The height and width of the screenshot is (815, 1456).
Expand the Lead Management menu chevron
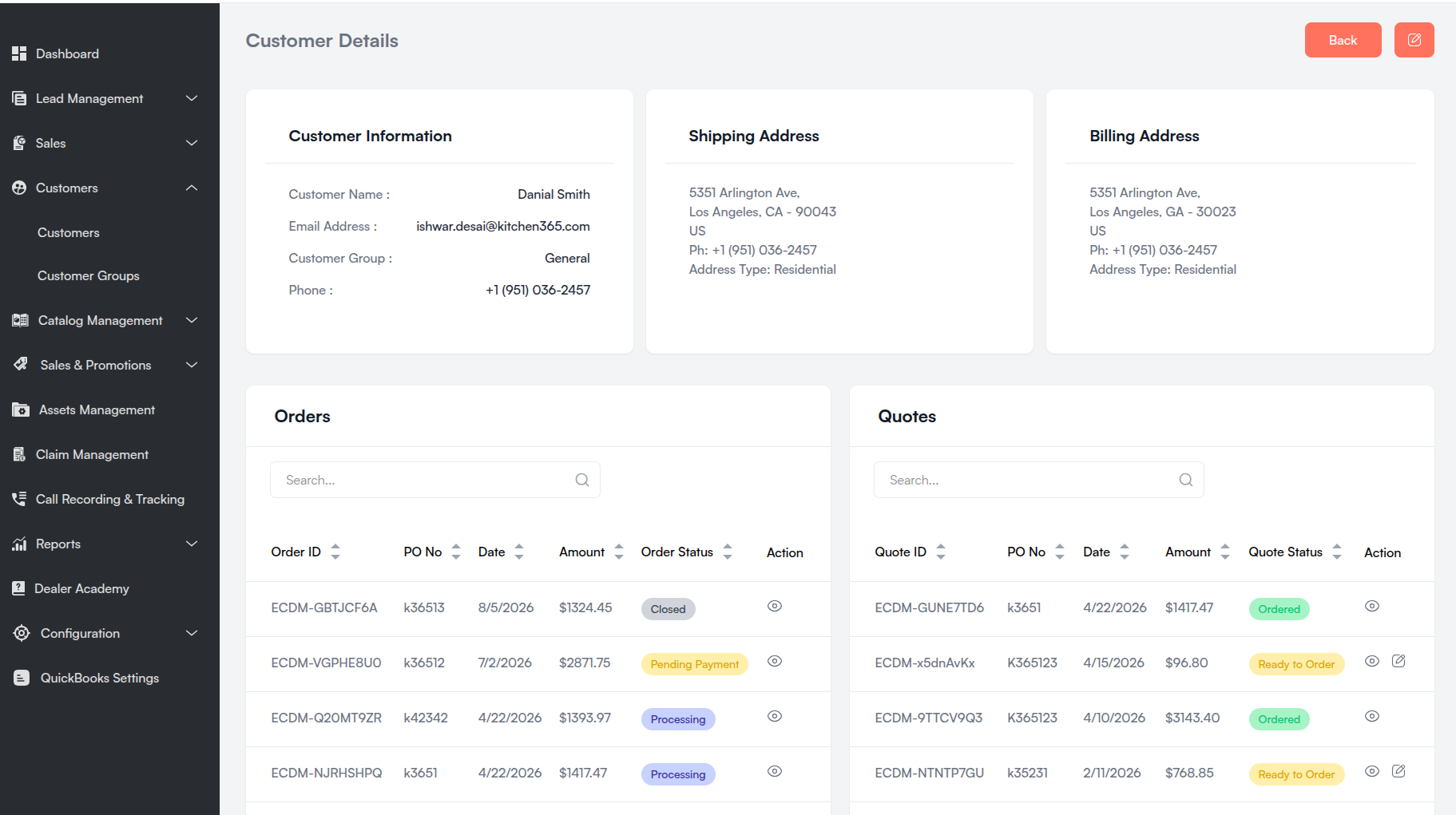tap(192, 98)
